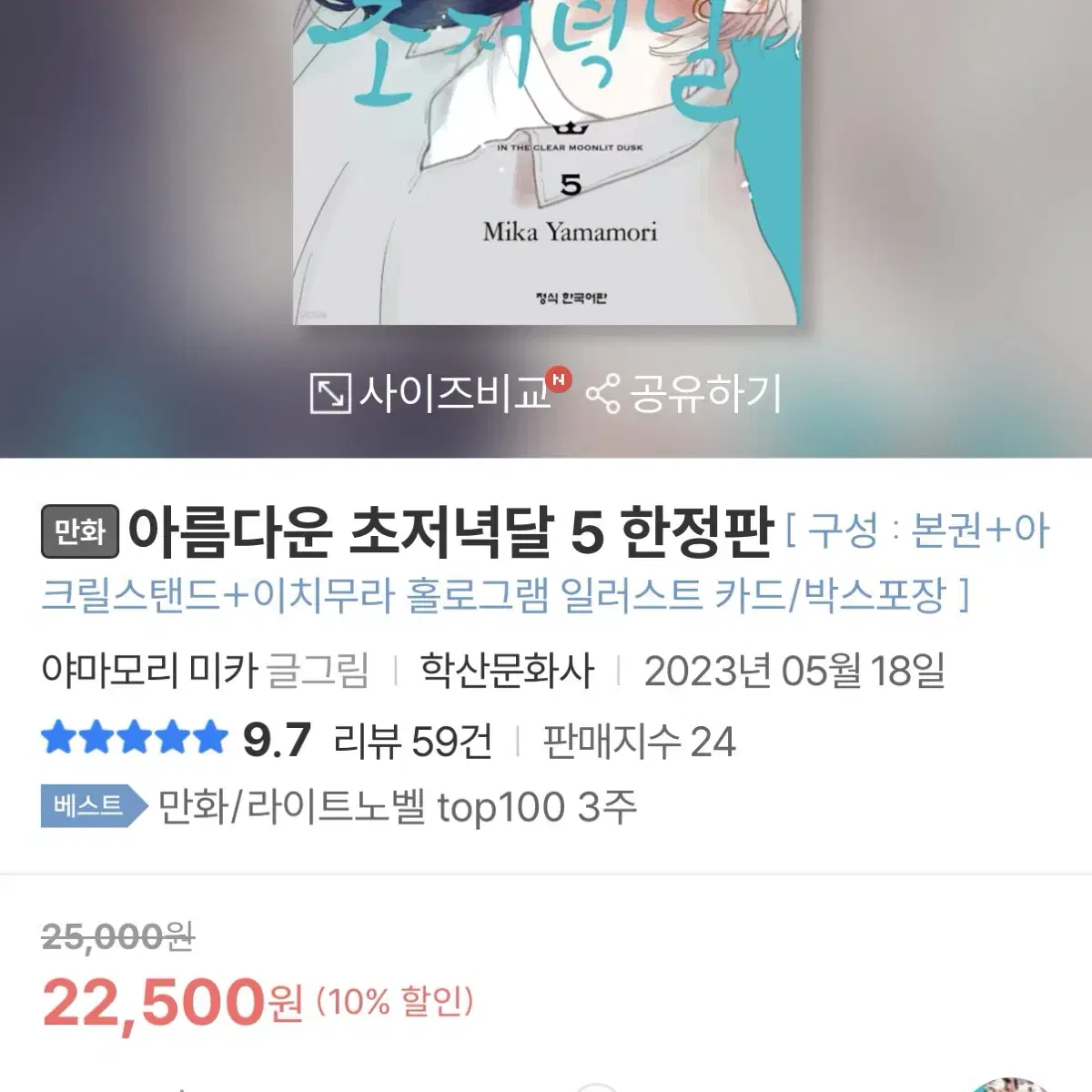Click the 판매지수 24 sales index
The height and width of the screenshot is (1092, 1092).
pos(639,741)
